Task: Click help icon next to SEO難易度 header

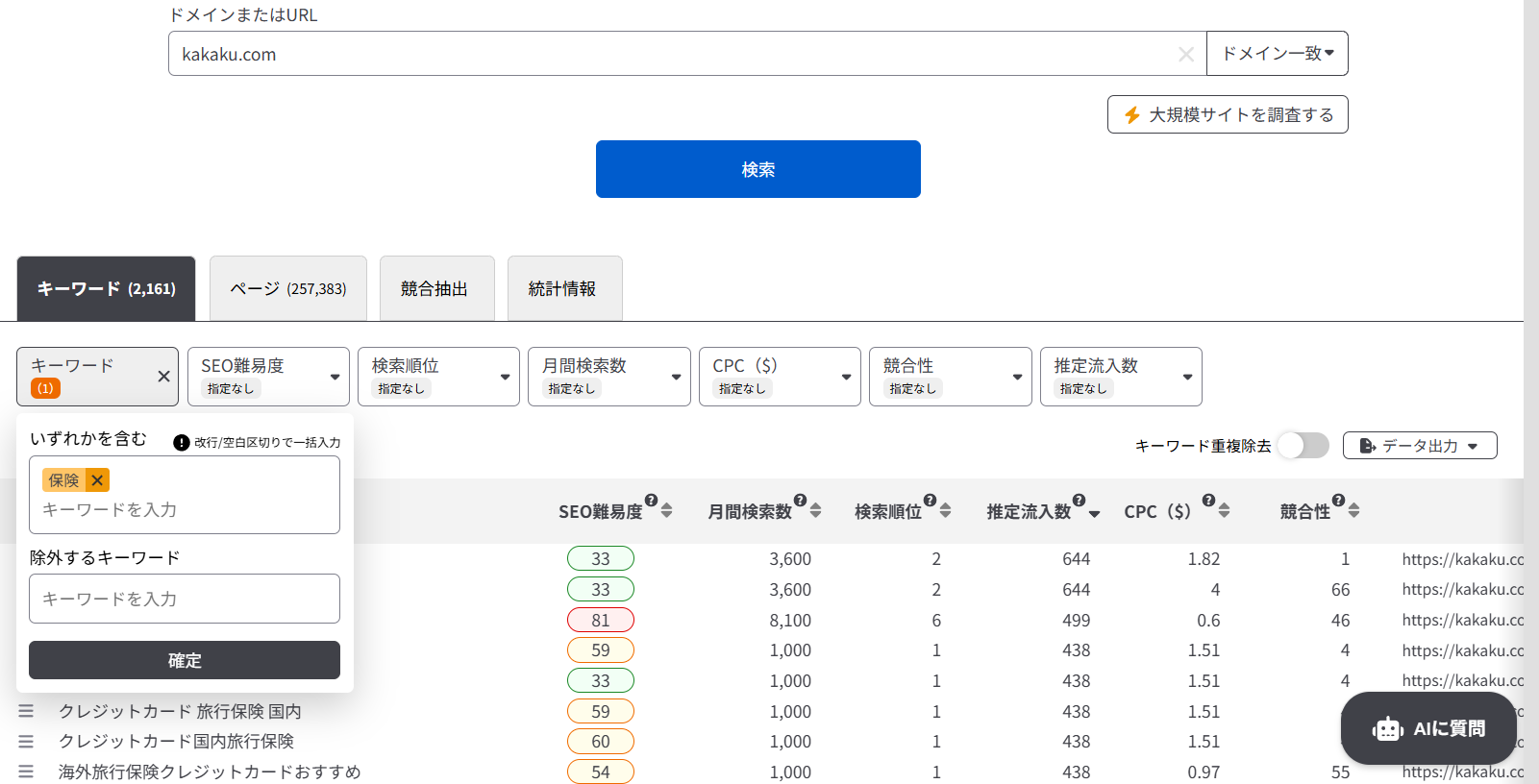Action: click(x=651, y=500)
